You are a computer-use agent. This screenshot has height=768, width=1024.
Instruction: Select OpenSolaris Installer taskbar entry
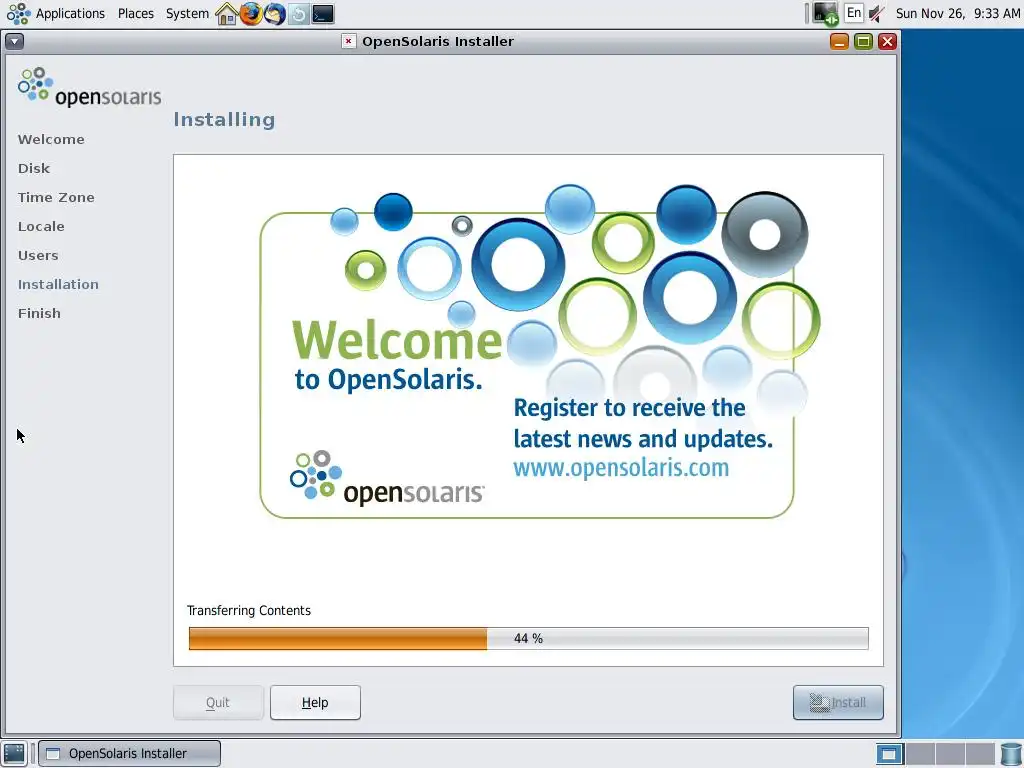point(129,754)
